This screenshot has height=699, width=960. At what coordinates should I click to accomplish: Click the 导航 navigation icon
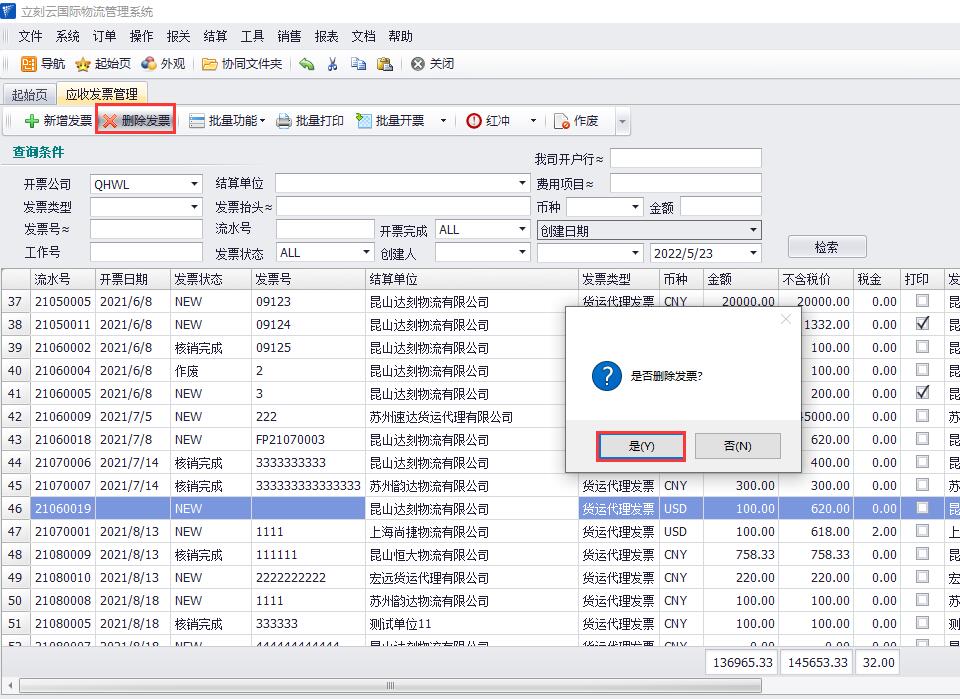pos(29,64)
